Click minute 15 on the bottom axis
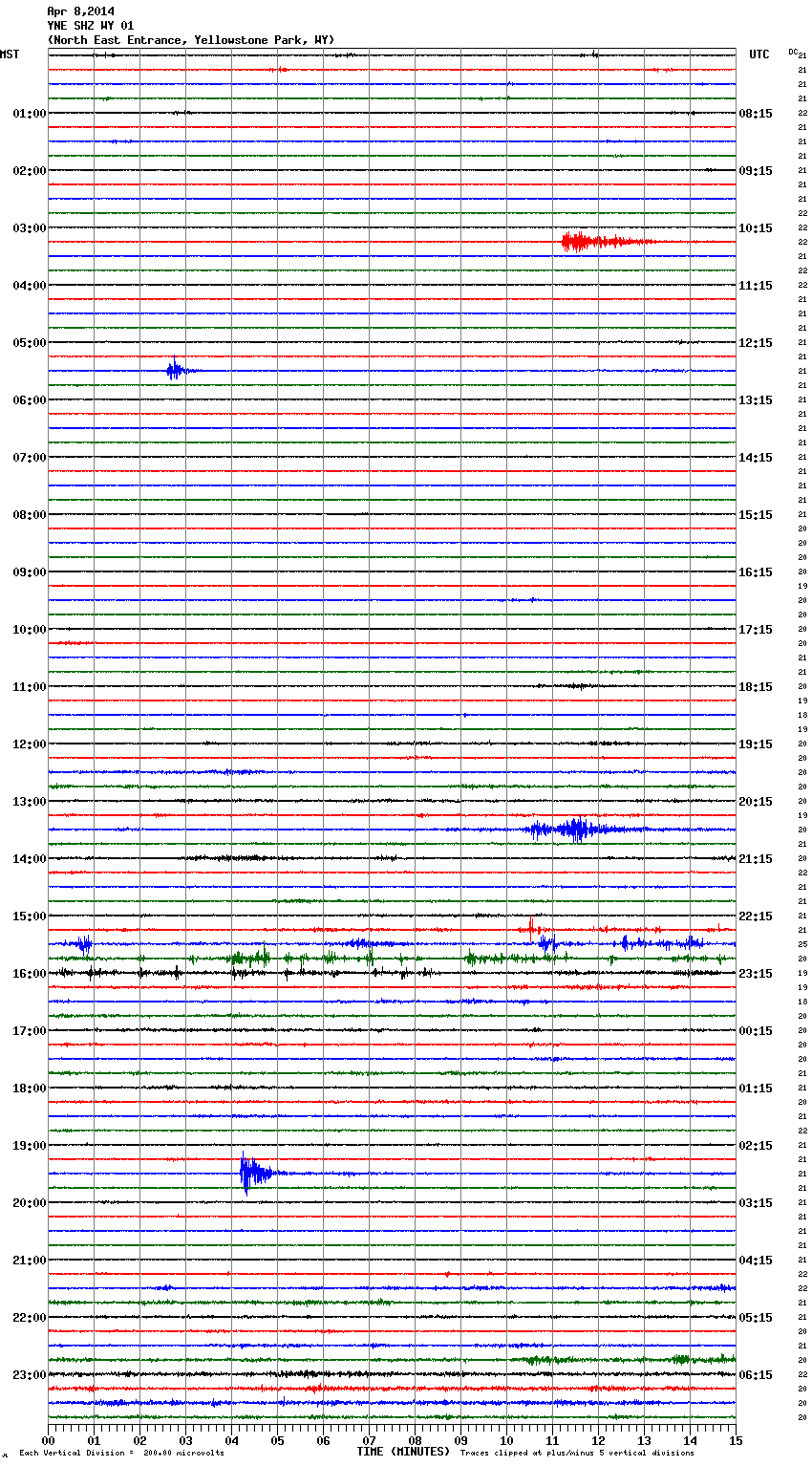Viewport: 812px width, 1466px height. 736,1440
